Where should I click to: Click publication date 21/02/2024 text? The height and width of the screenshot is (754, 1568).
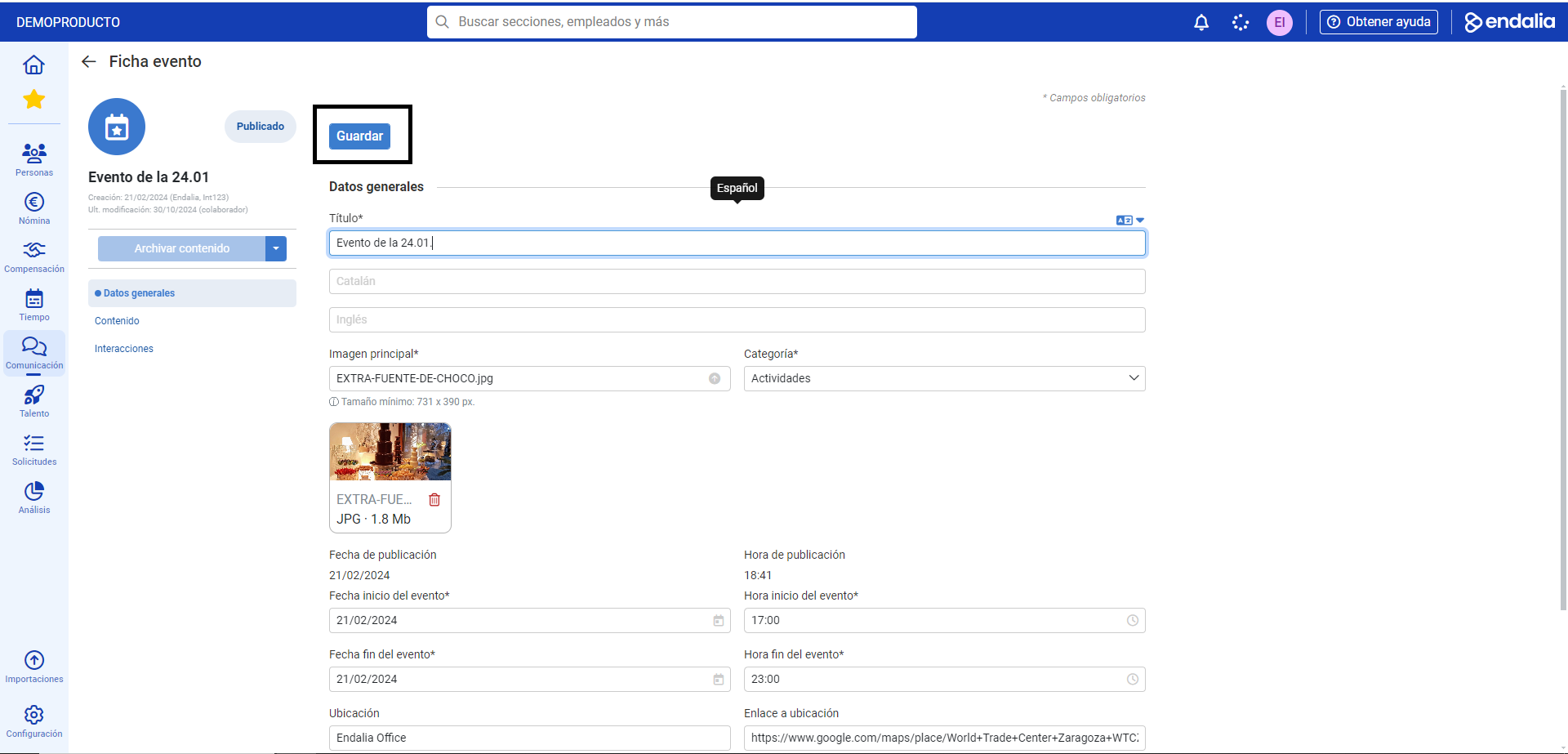pos(359,575)
